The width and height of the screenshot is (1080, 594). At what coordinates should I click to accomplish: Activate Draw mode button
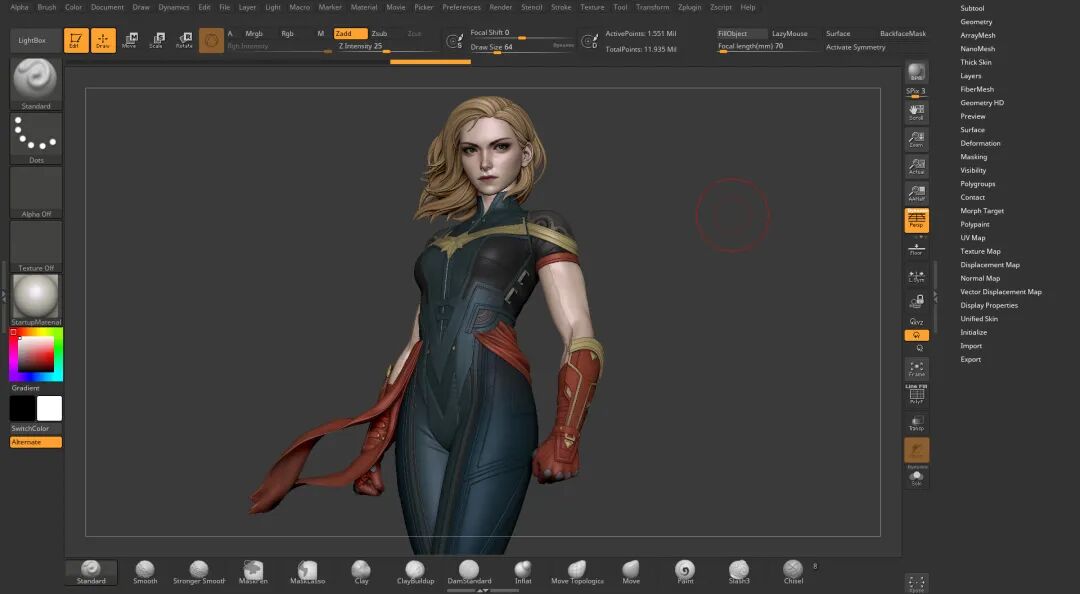click(x=103, y=40)
